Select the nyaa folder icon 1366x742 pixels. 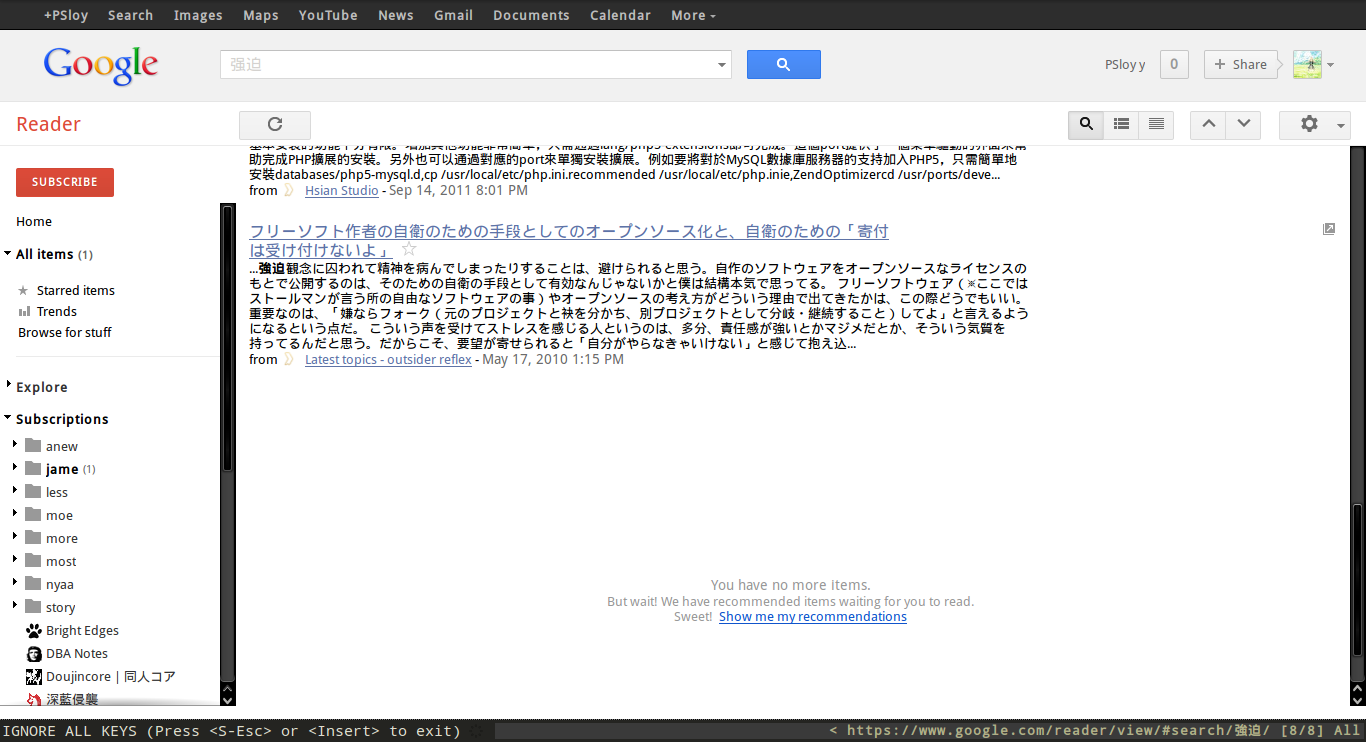[x=33, y=584]
